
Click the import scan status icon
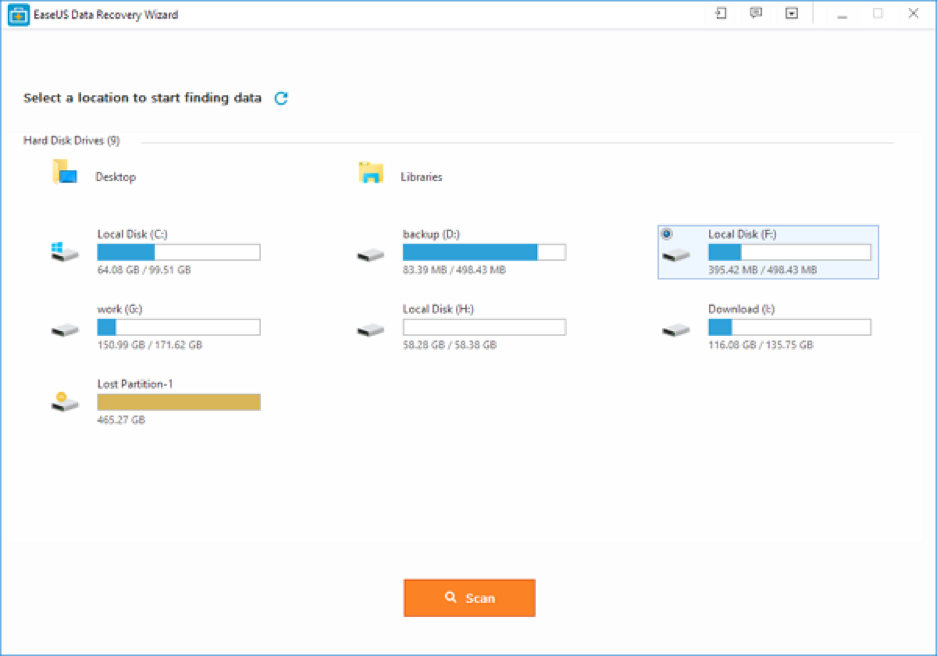(x=720, y=14)
